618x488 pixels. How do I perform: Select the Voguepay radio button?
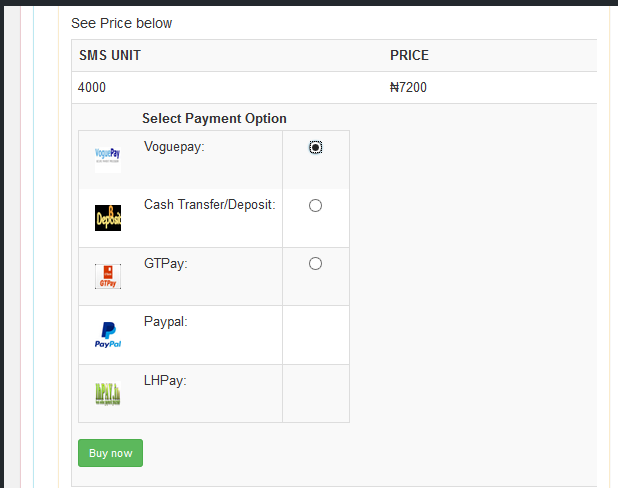315,147
